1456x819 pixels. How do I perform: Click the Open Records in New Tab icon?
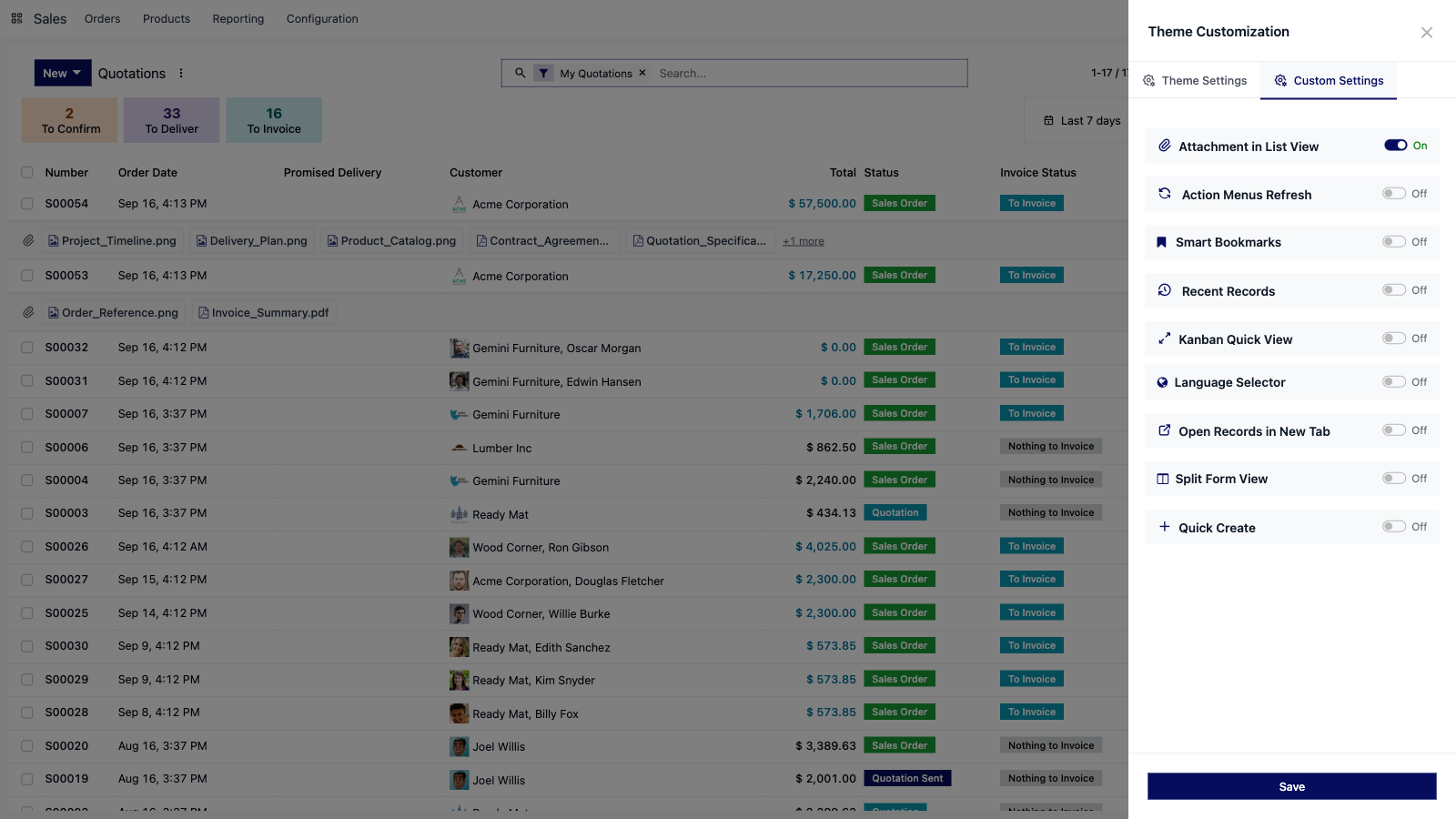coord(1164,430)
